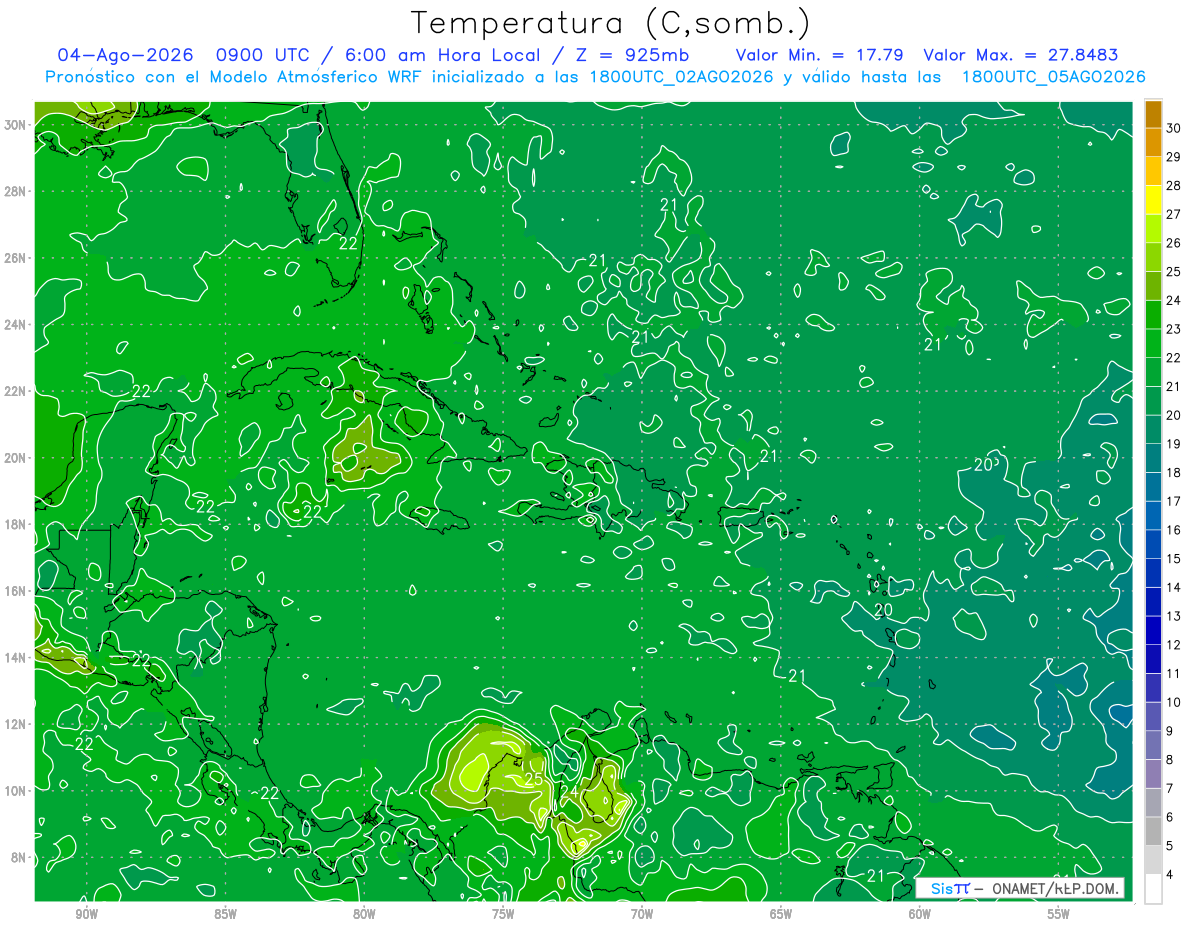This screenshot has width=1200, height=927.
Task: Click the initialization time '1800UTC_02AGO2026'
Action: point(680,77)
